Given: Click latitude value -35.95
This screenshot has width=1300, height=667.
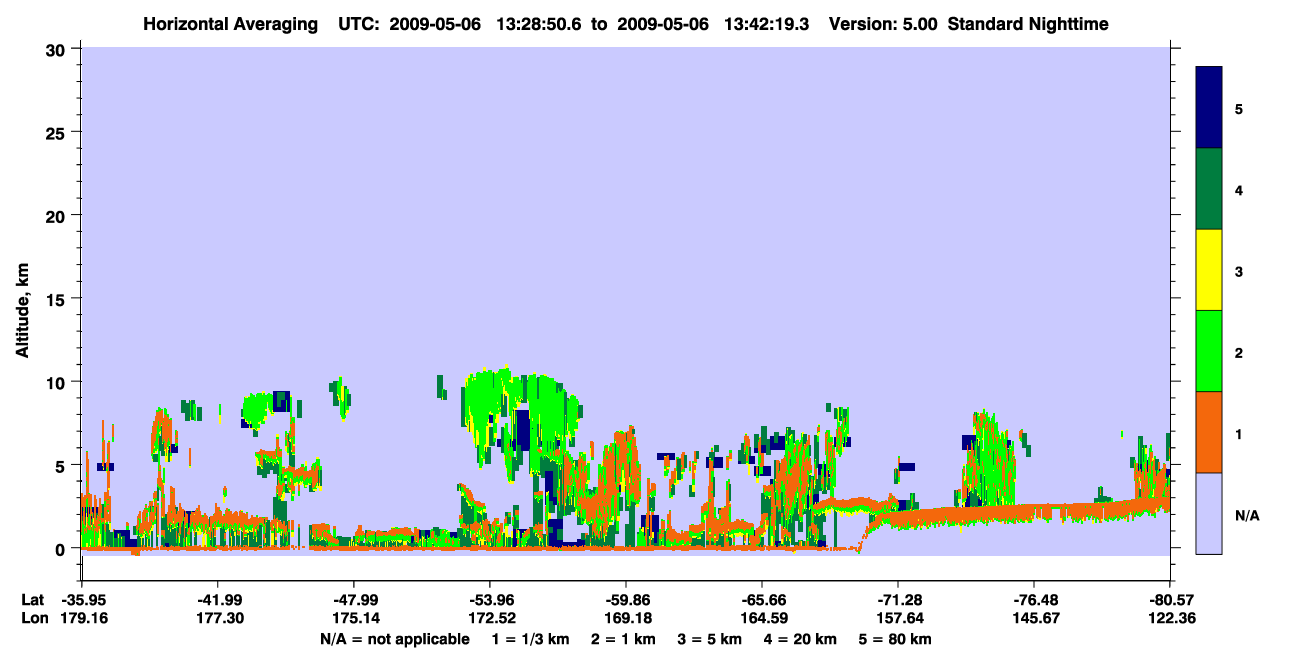Looking at the screenshot, I should 81,600.
